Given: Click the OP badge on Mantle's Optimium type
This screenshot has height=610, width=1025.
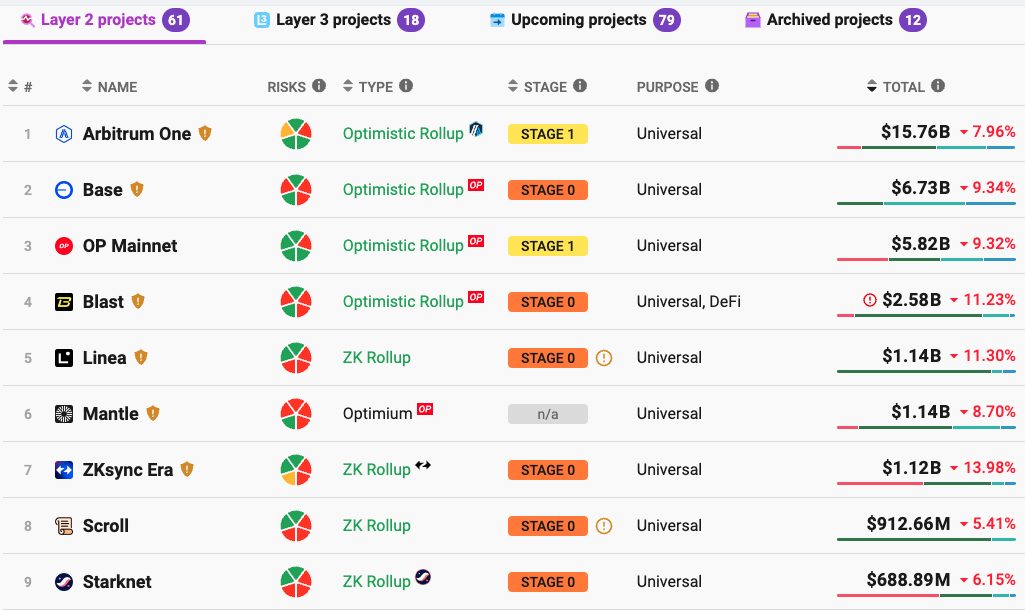Looking at the screenshot, I should 425,409.
